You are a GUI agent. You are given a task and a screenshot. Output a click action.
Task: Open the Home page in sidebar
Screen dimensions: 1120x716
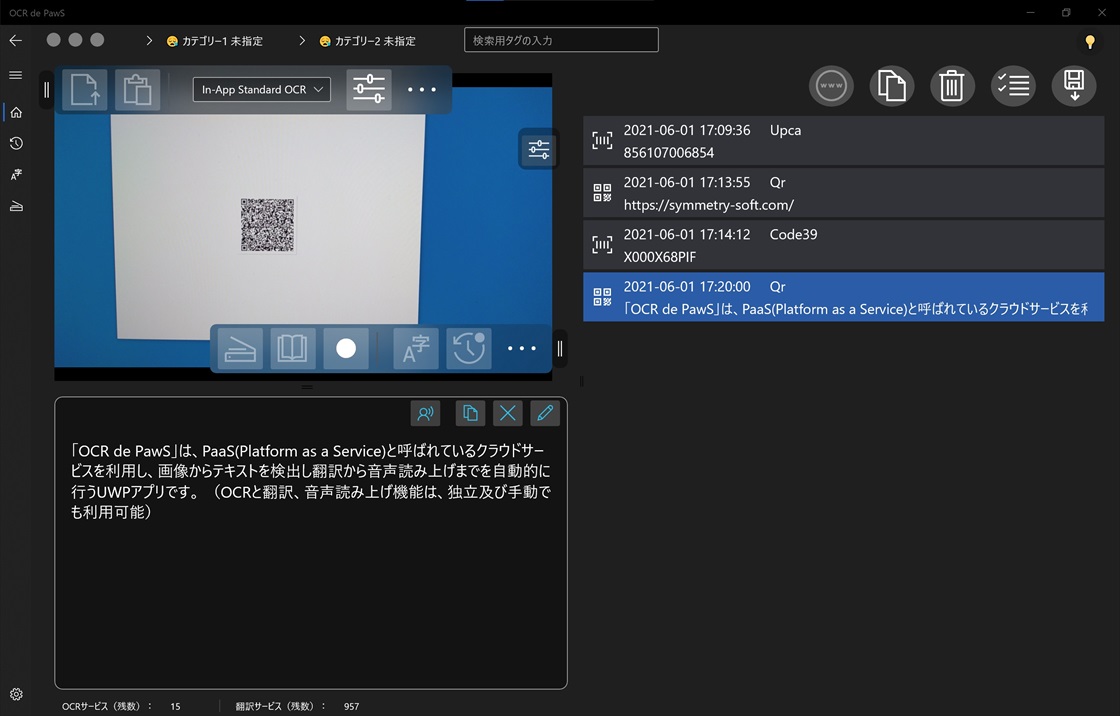(x=16, y=112)
